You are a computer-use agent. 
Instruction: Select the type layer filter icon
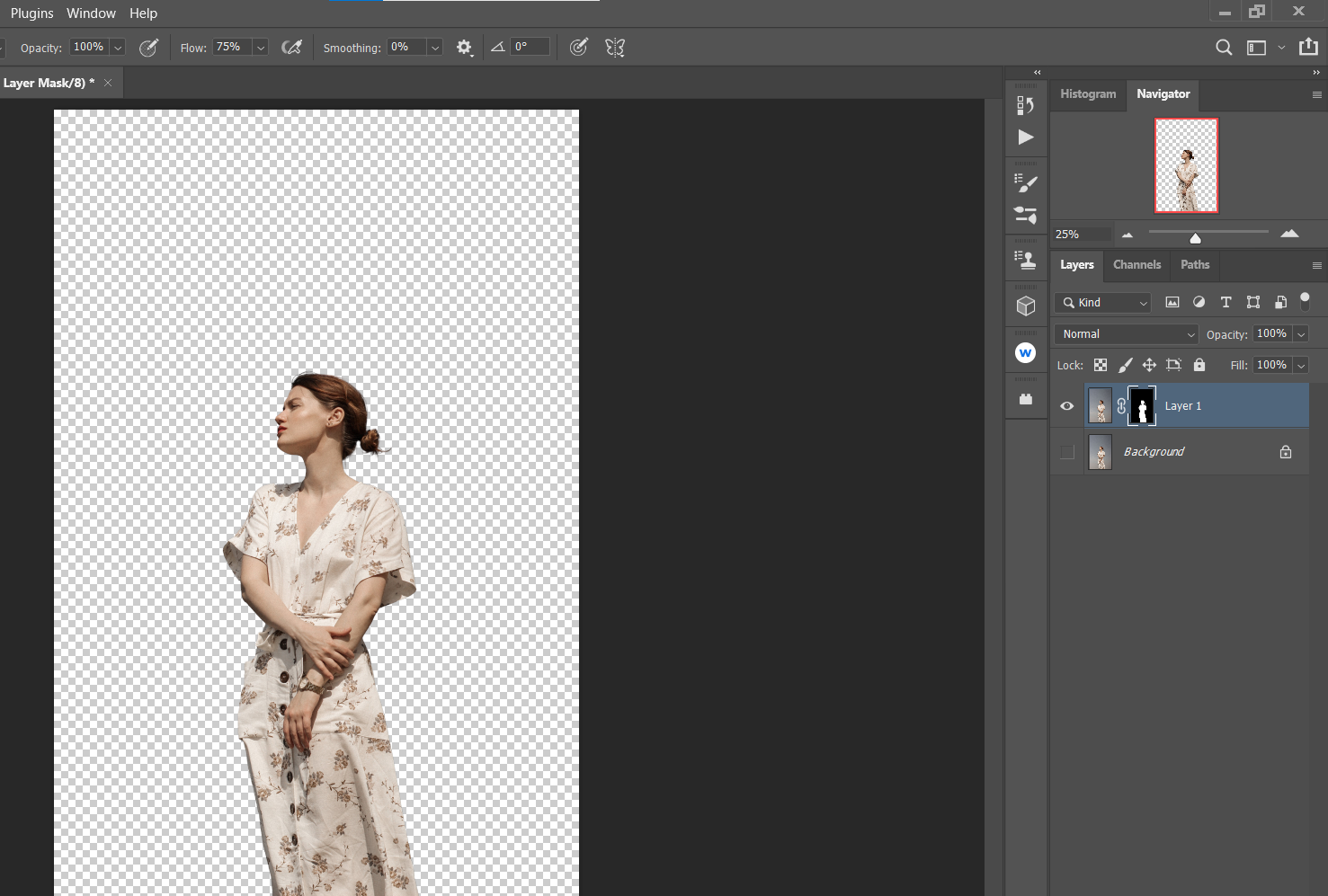point(1226,303)
